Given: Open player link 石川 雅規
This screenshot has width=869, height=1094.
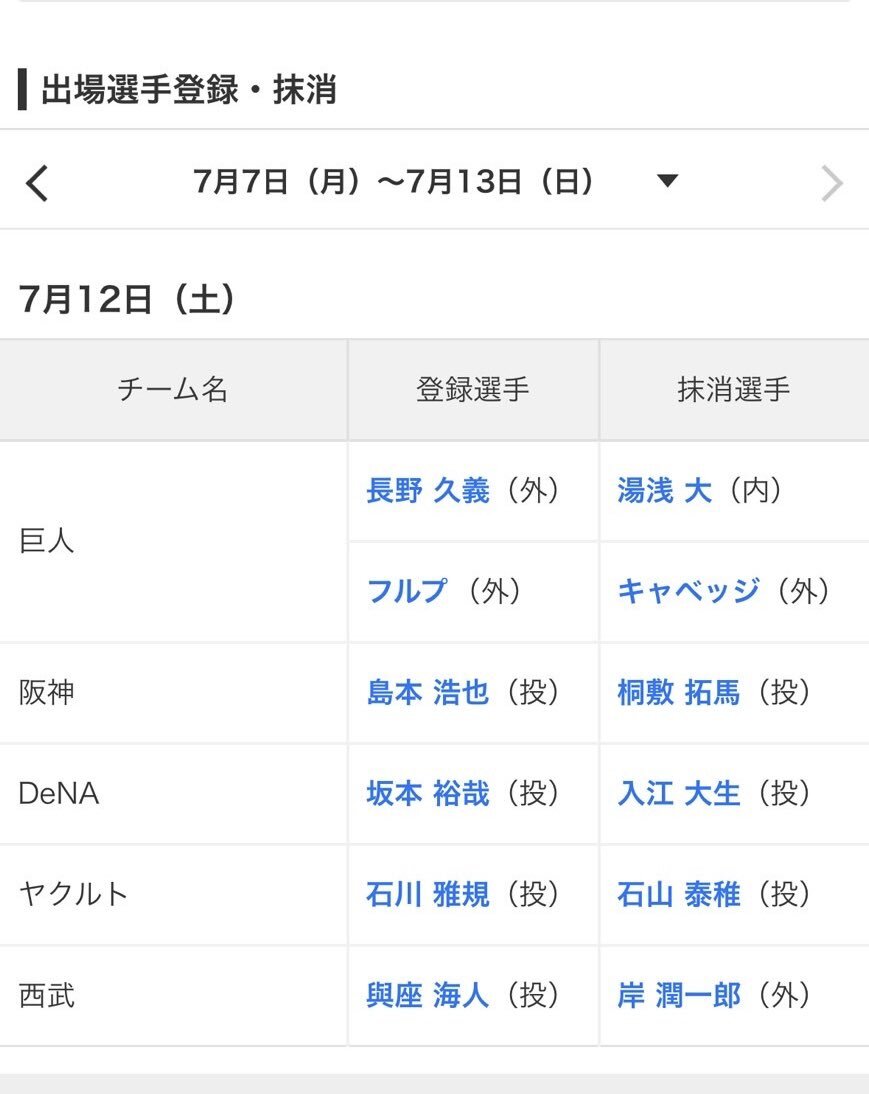Looking at the screenshot, I should 428,894.
